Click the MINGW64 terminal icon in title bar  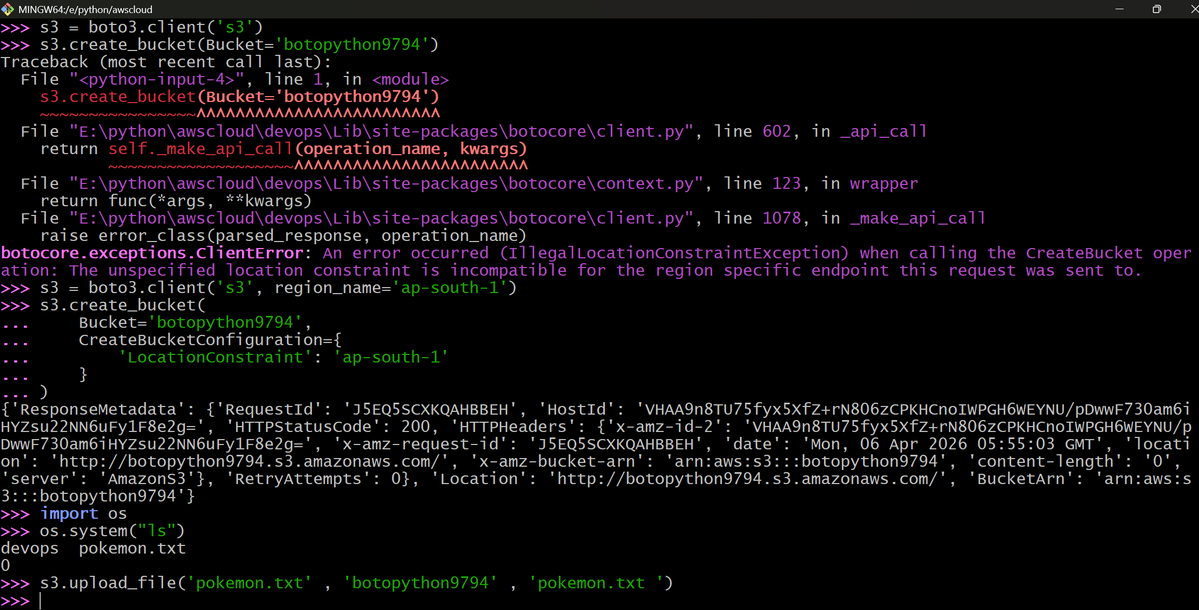[8, 9]
